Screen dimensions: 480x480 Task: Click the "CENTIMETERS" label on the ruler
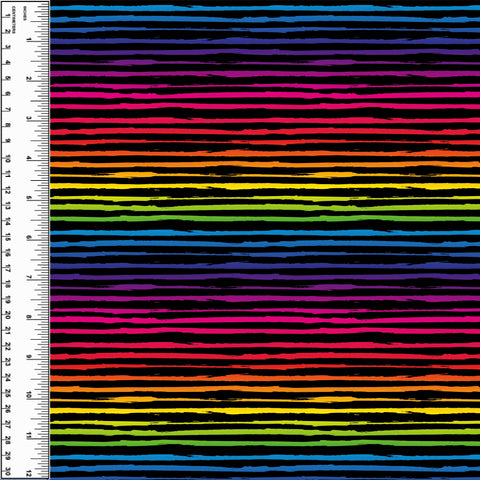14,20
